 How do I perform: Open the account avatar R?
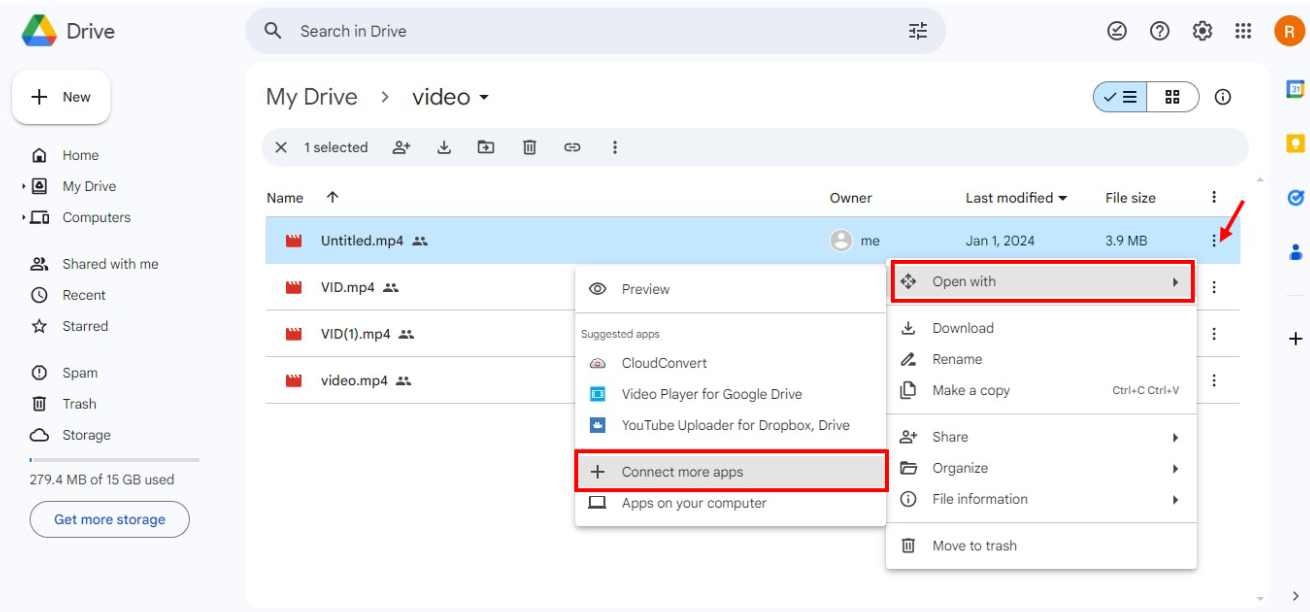(1289, 31)
